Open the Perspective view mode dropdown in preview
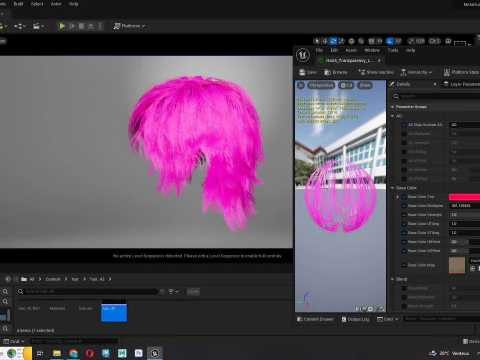Image resolution: width=480 pixels, height=360 pixels. 321,85
